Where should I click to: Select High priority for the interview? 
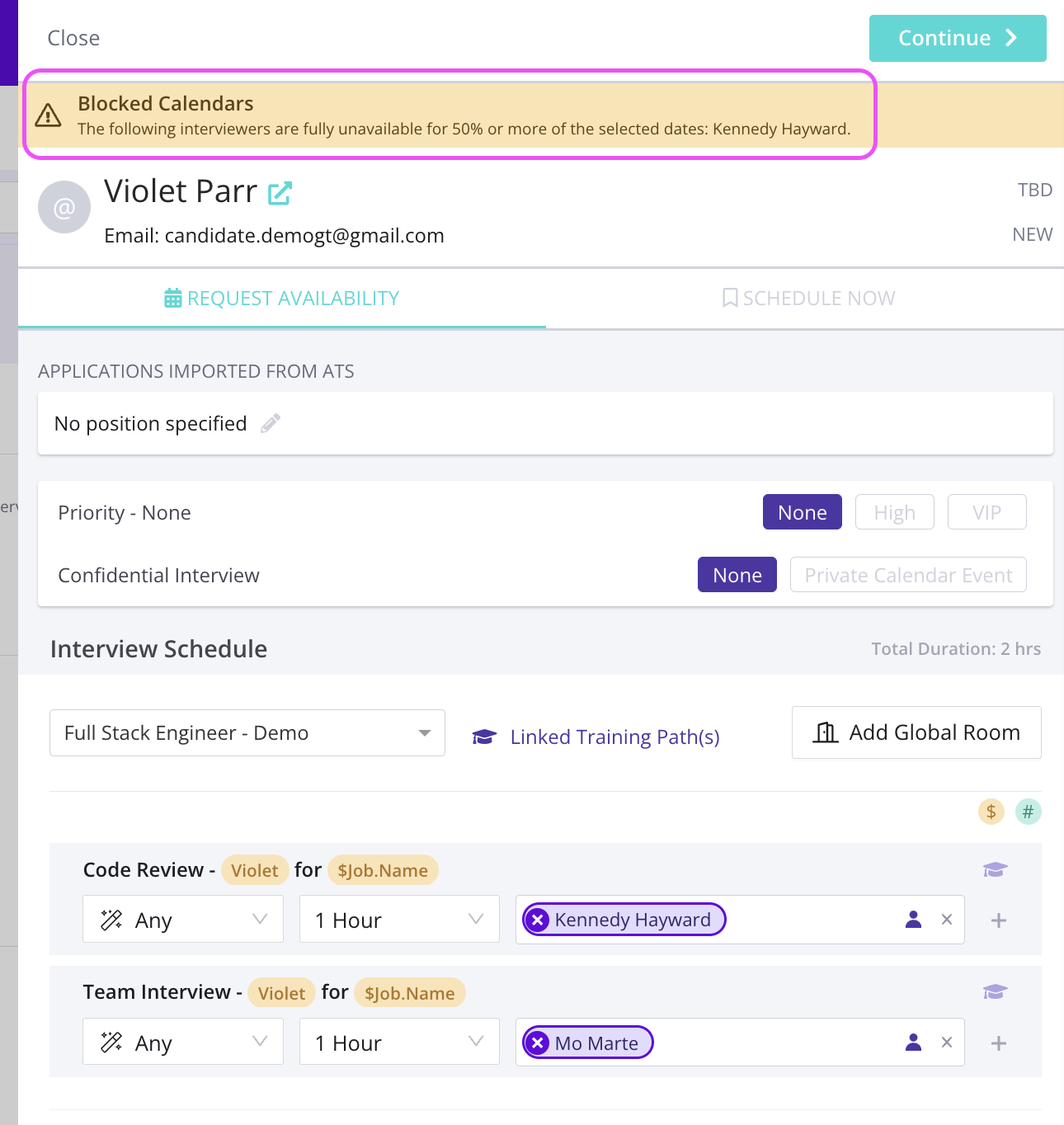(x=894, y=511)
